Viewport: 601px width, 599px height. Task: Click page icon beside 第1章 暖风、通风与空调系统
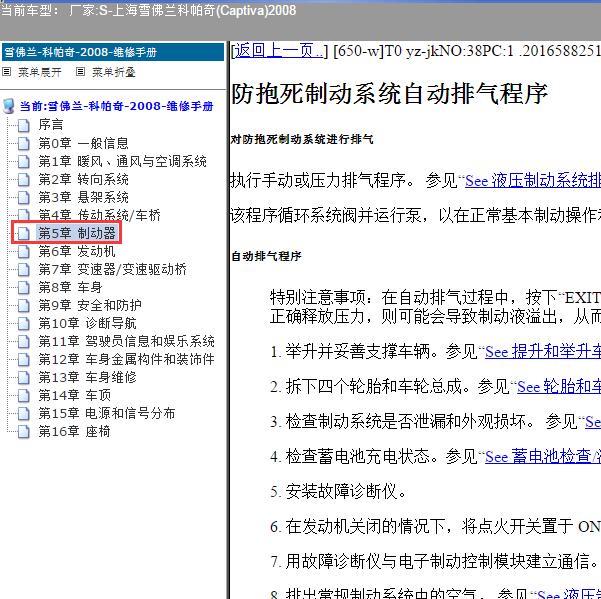click(x=24, y=161)
